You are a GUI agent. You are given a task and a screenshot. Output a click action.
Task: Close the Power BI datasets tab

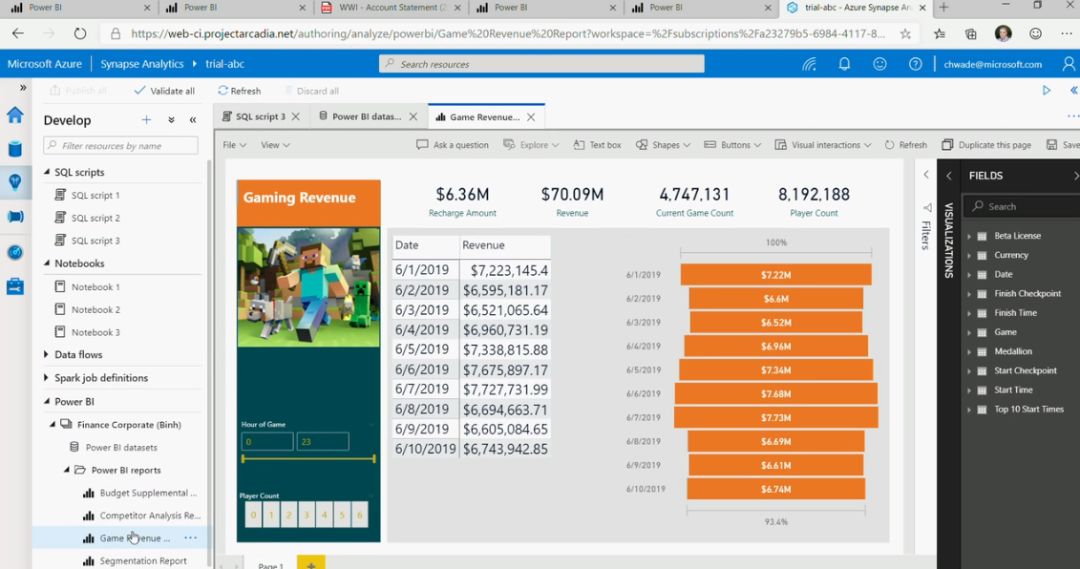(413, 117)
